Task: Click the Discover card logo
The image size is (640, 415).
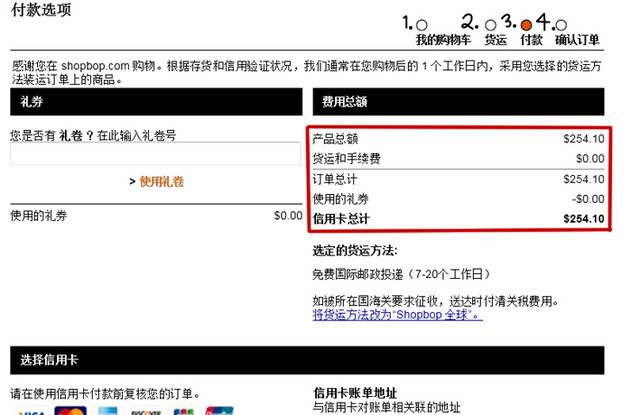Action: pyautogui.click(x=146, y=411)
